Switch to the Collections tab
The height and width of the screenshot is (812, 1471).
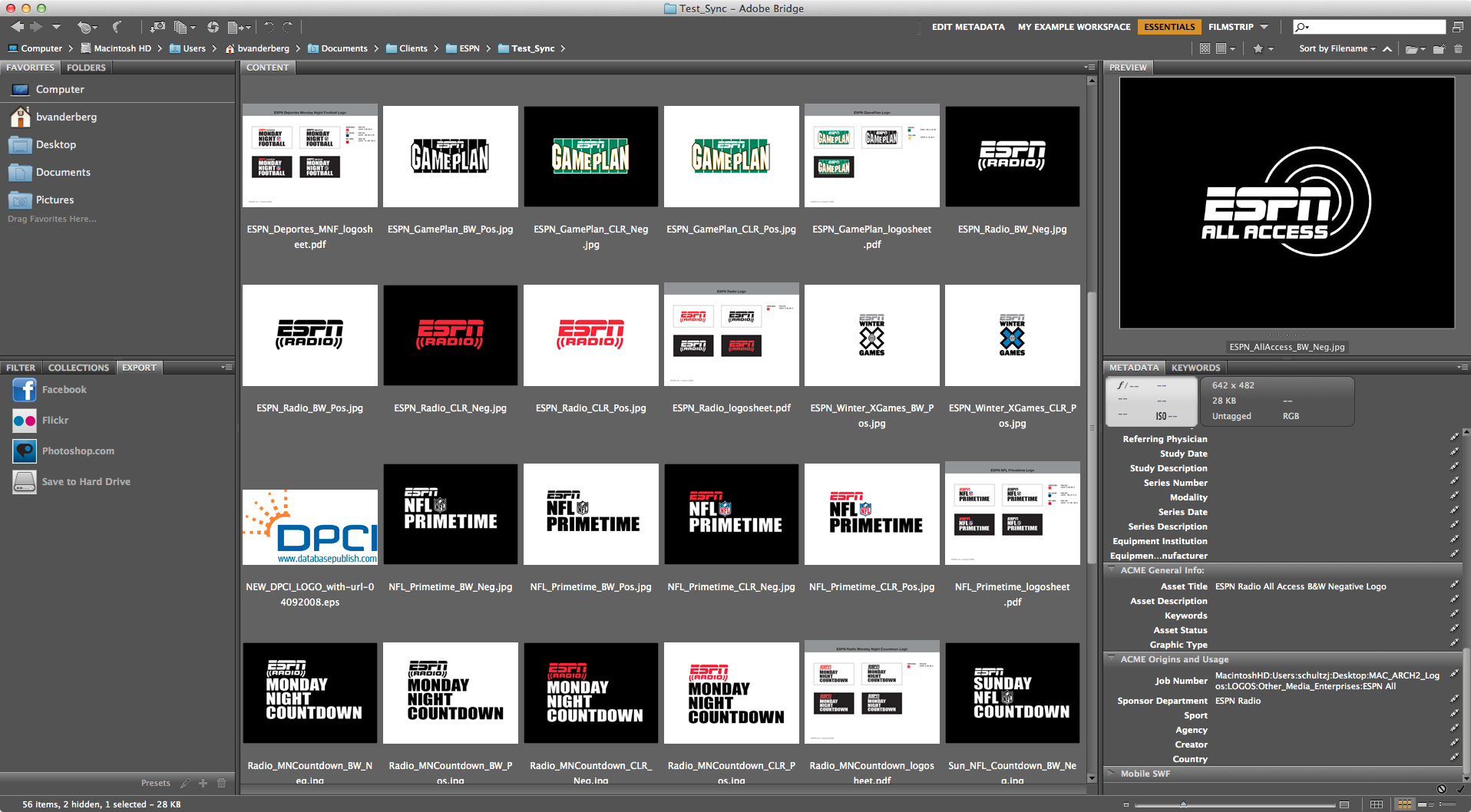[x=78, y=368]
